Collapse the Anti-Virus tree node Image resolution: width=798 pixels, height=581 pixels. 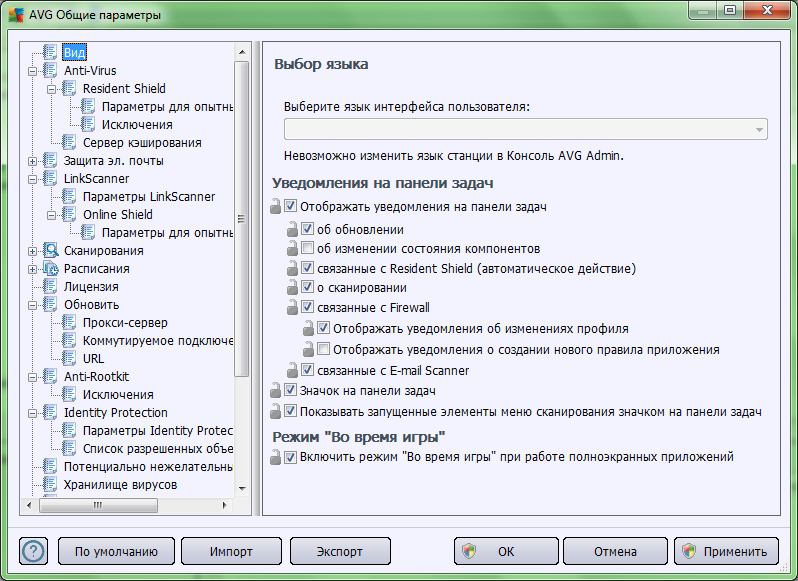(x=33, y=71)
